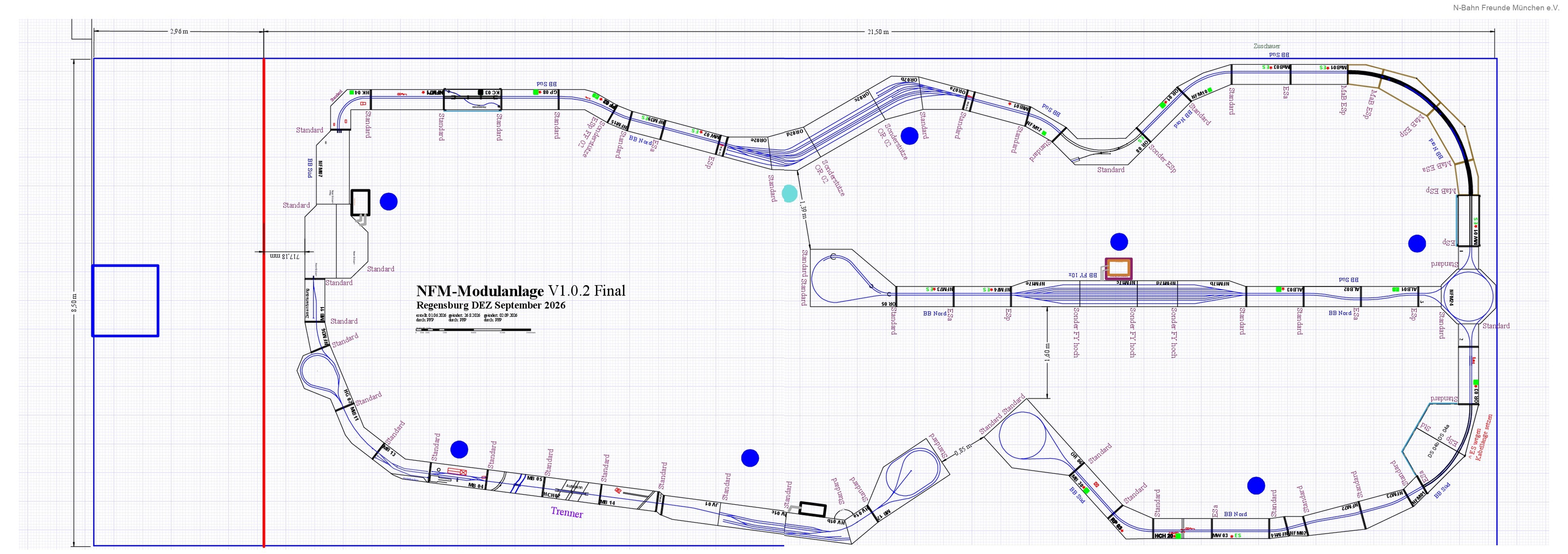The image size is (1568, 554).
Task: Click the '1,39 m' dimension label
Action: coord(804,210)
